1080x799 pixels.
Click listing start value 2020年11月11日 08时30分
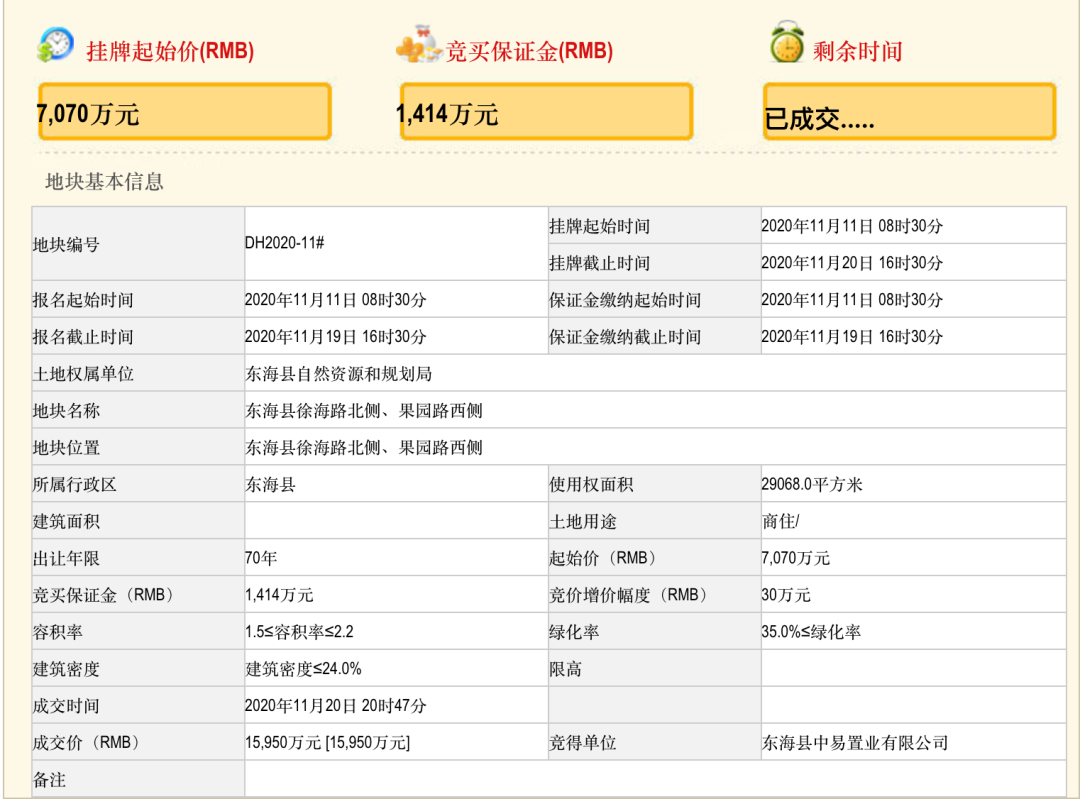pyautogui.click(x=852, y=226)
